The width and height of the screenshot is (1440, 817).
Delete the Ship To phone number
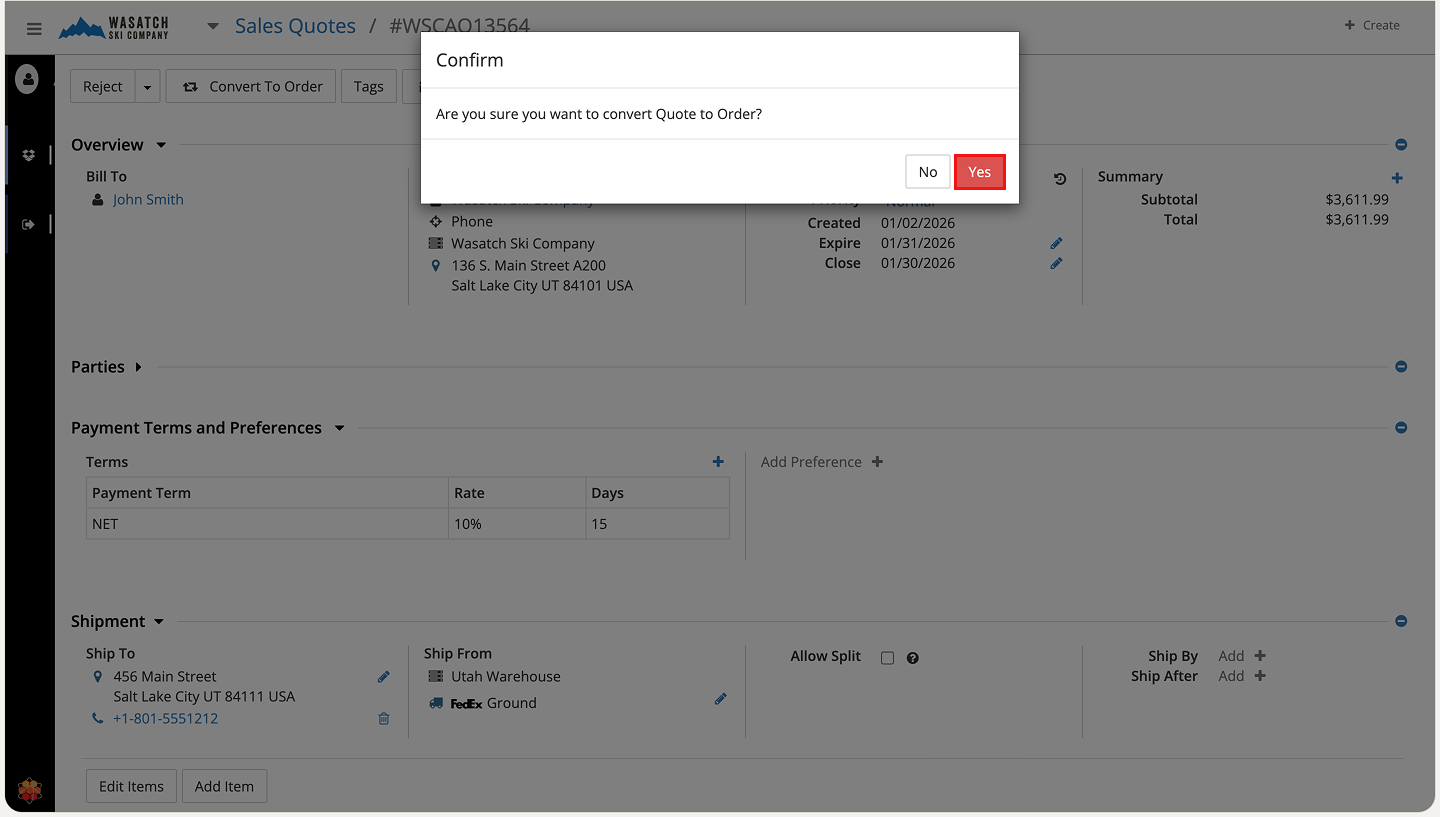pos(383,718)
